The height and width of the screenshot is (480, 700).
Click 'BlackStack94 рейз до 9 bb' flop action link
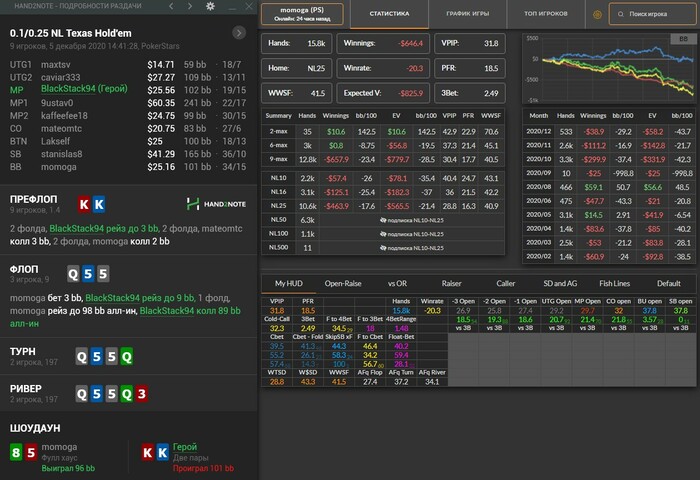(x=140, y=298)
